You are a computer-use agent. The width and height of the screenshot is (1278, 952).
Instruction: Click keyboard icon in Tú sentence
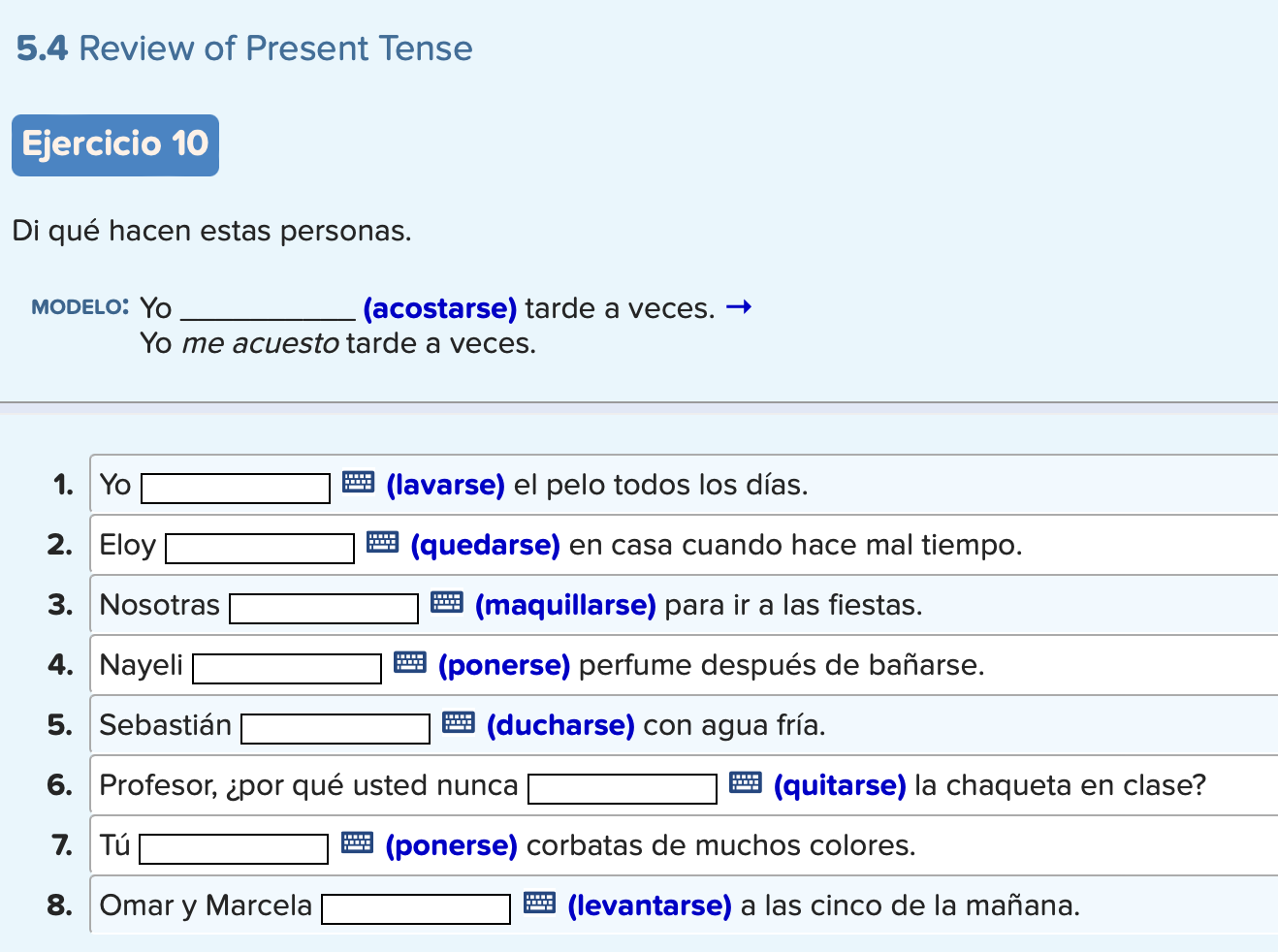(358, 842)
